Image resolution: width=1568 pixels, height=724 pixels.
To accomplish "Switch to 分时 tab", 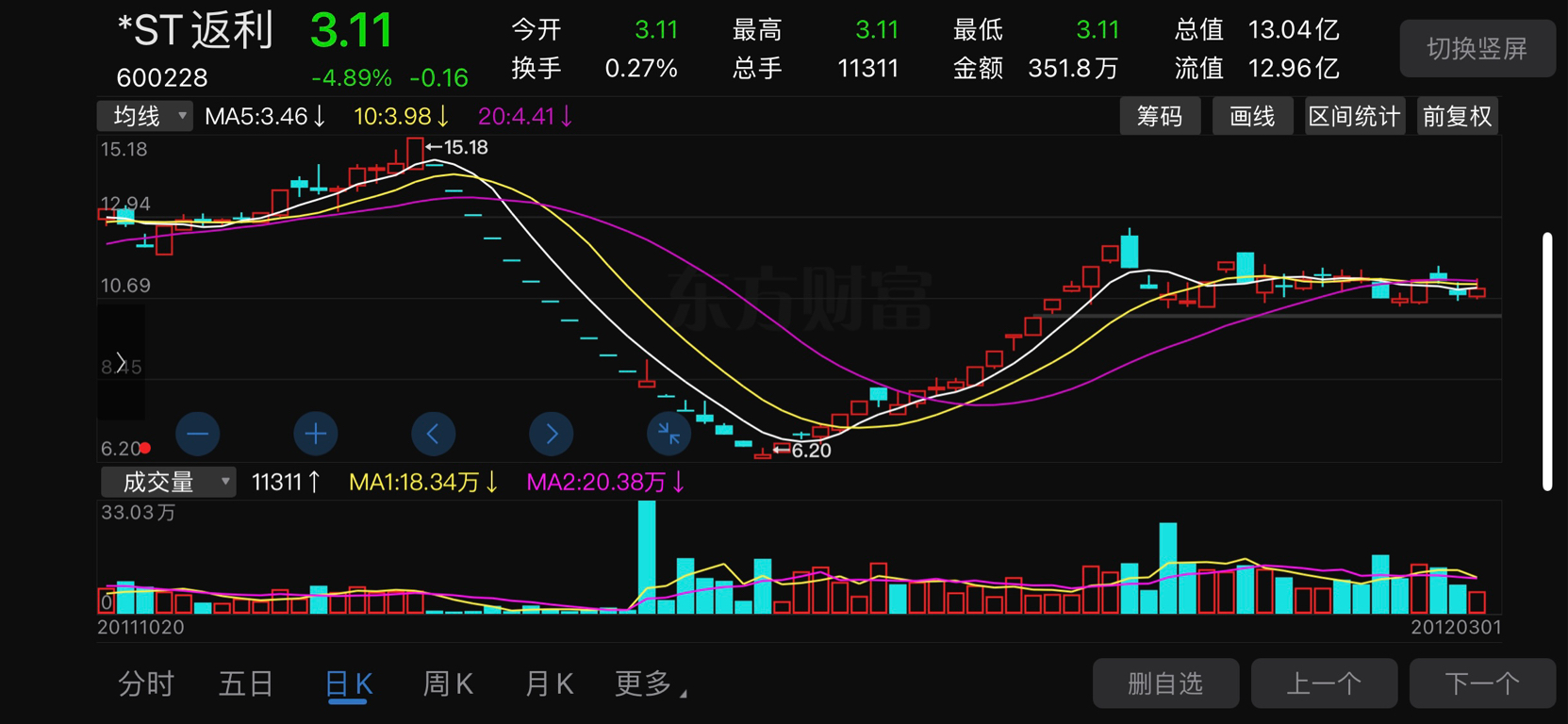I will 146,683.
